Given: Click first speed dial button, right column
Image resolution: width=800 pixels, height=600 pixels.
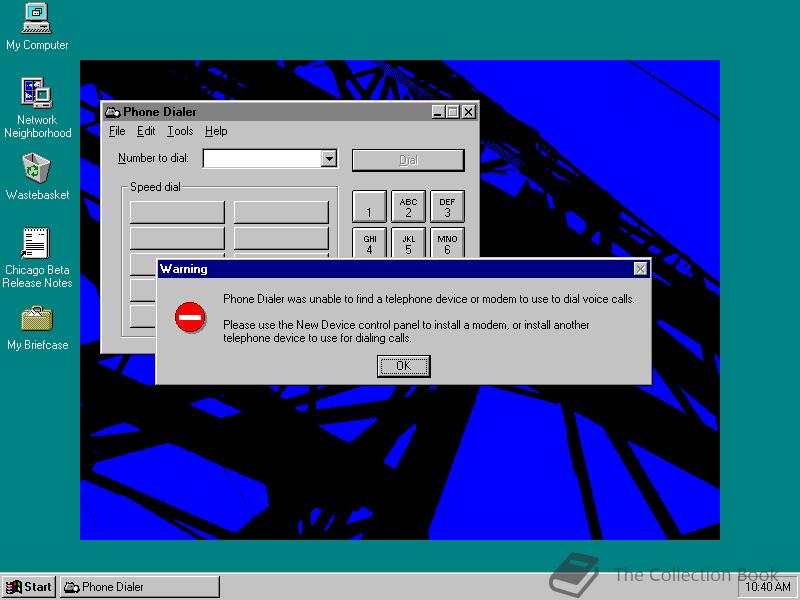Looking at the screenshot, I should click(281, 212).
